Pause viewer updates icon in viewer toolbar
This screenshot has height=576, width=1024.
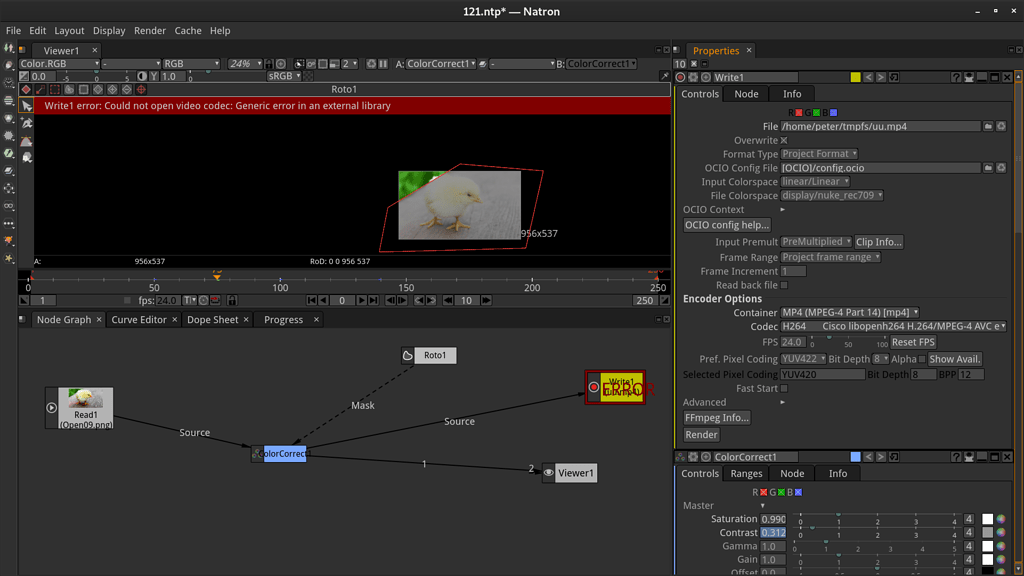[x=383, y=64]
